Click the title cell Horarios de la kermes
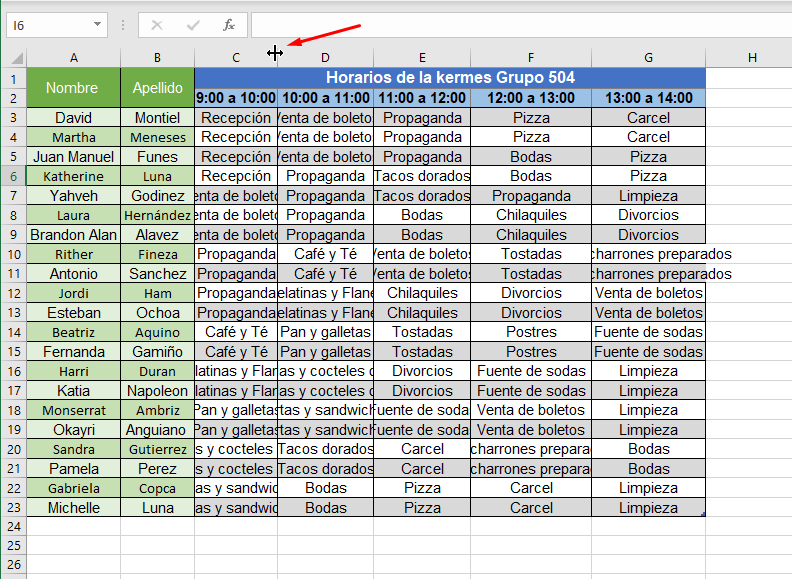Viewport: 792px width, 579px height. point(450,78)
